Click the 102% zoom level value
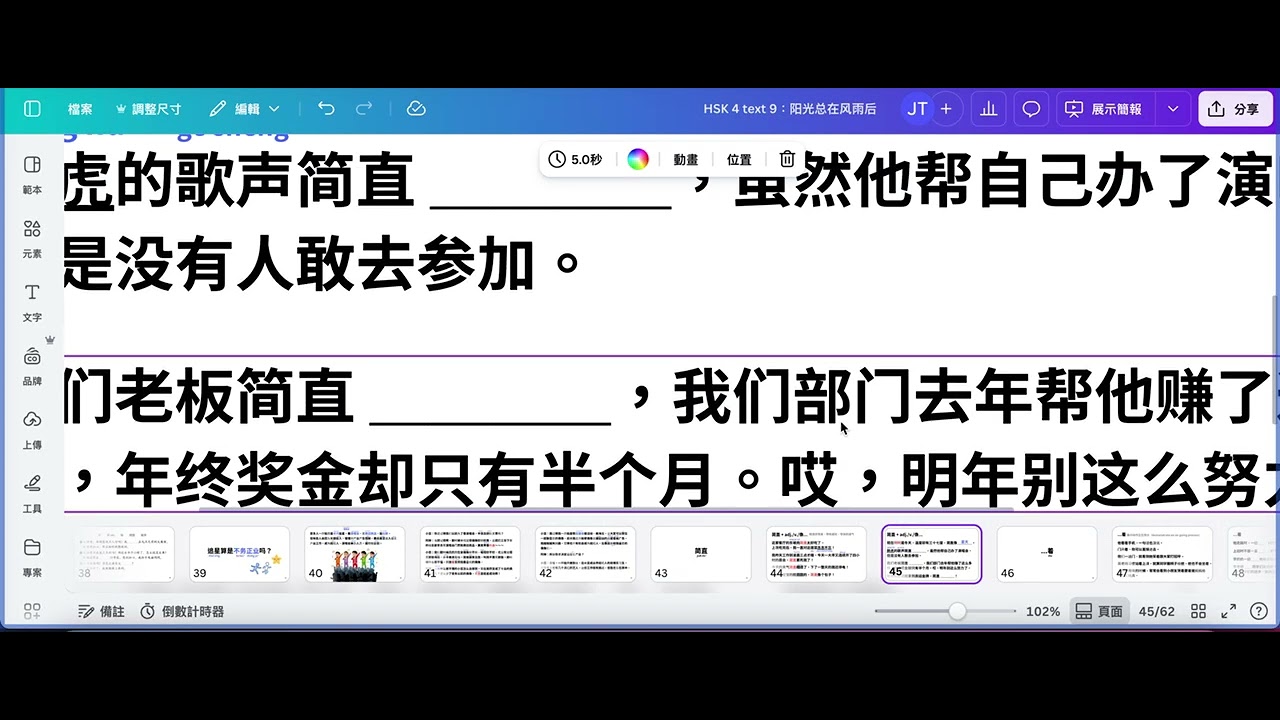 coord(1043,611)
